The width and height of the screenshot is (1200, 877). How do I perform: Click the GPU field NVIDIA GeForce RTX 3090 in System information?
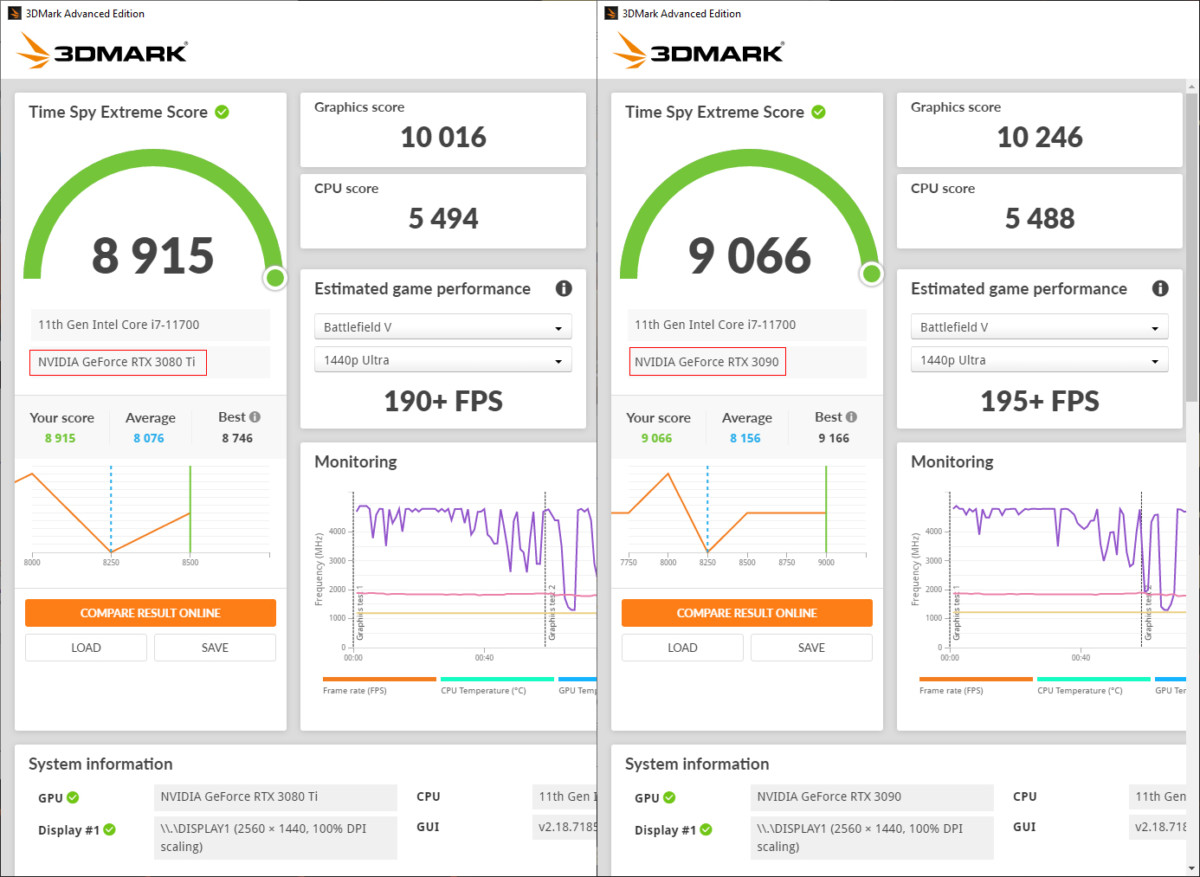click(873, 797)
